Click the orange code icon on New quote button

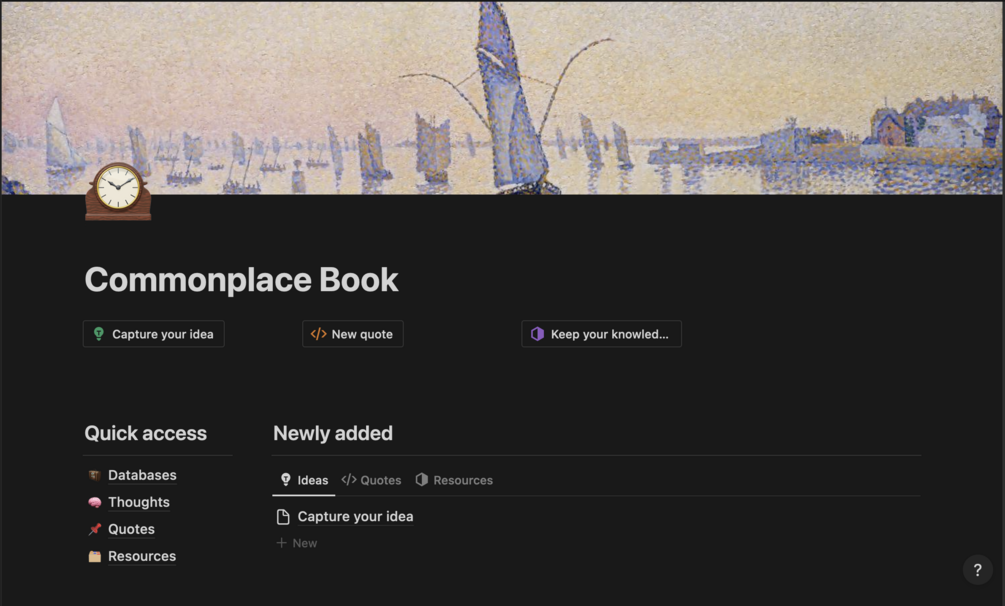(x=319, y=334)
